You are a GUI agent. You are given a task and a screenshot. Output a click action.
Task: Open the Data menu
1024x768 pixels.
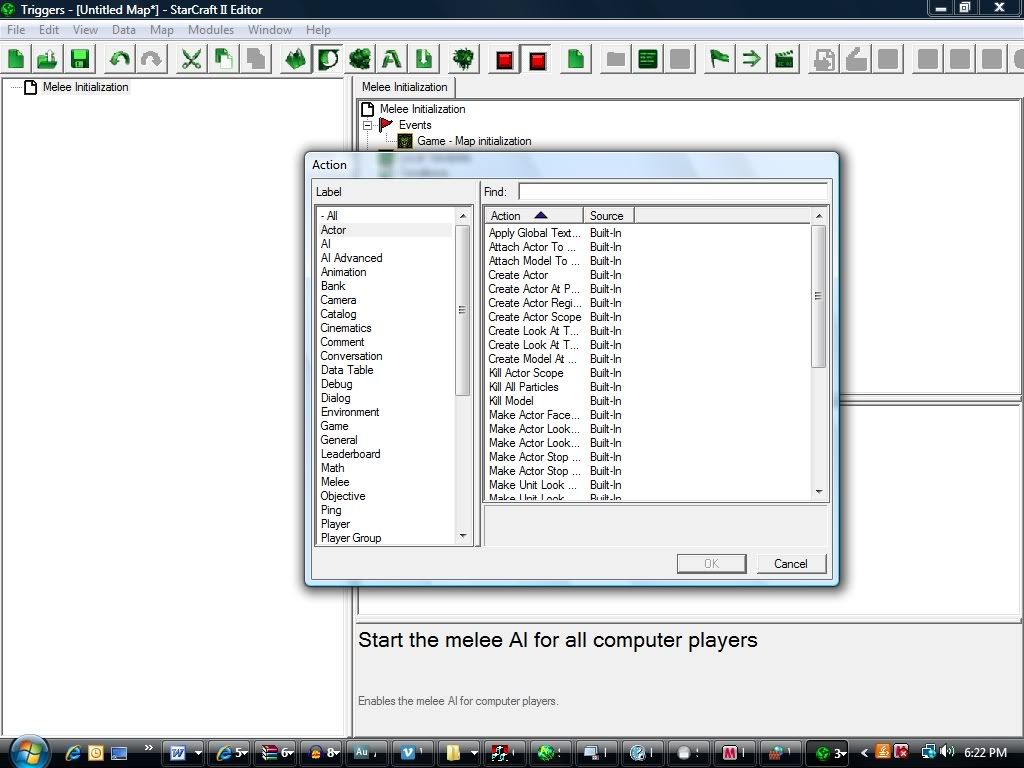coord(123,30)
